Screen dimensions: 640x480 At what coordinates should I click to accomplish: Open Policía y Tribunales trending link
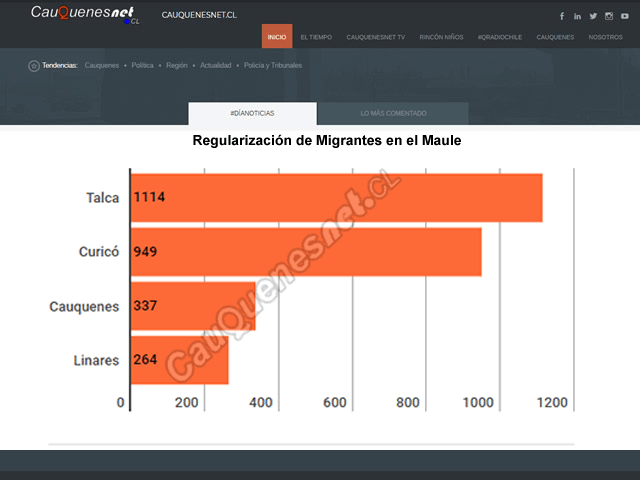[273, 65]
